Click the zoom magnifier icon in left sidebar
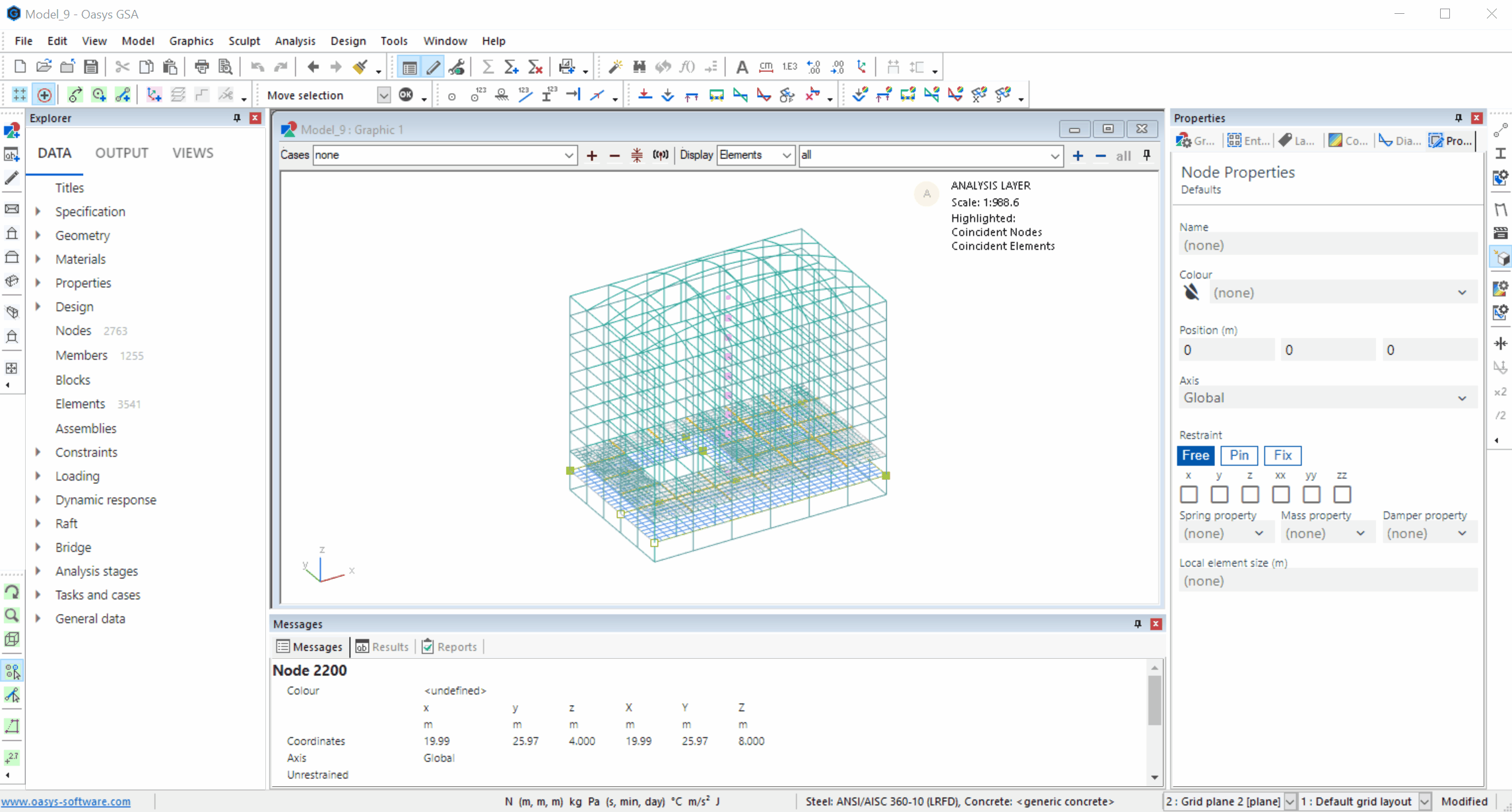1512x812 pixels. point(12,615)
